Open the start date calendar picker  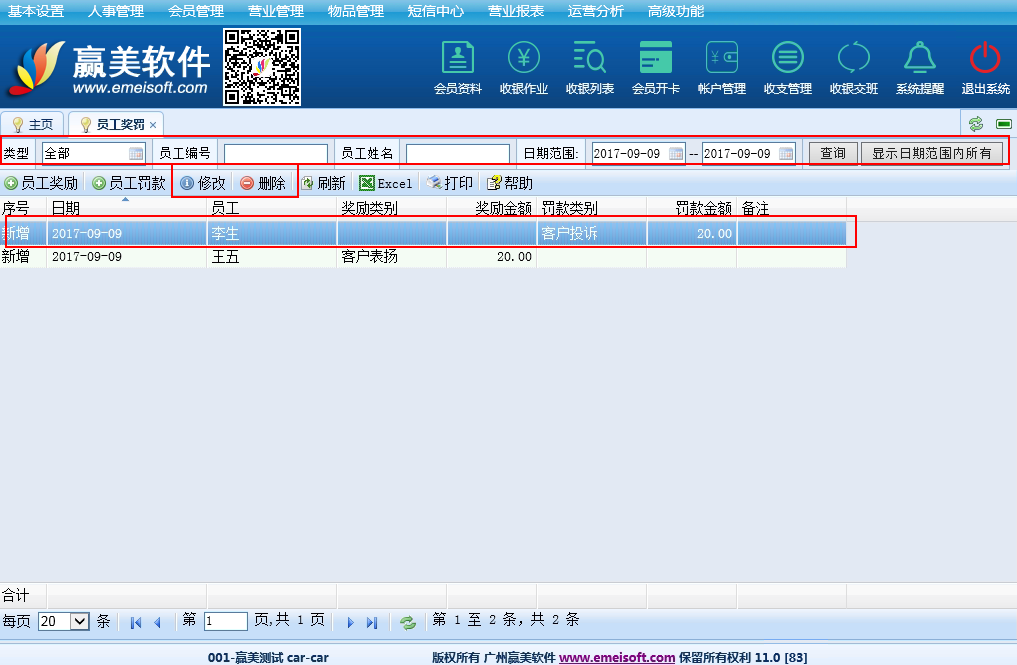click(x=676, y=153)
